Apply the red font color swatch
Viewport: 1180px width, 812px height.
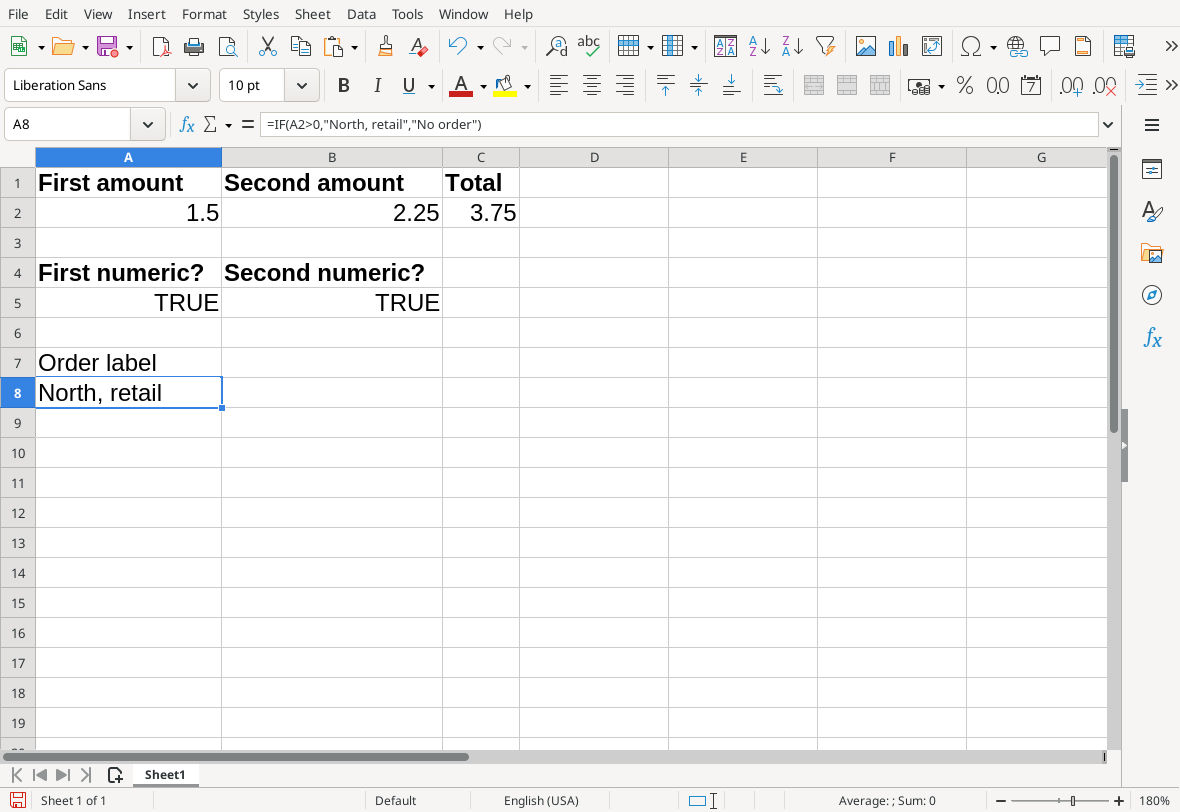pyautogui.click(x=461, y=86)
